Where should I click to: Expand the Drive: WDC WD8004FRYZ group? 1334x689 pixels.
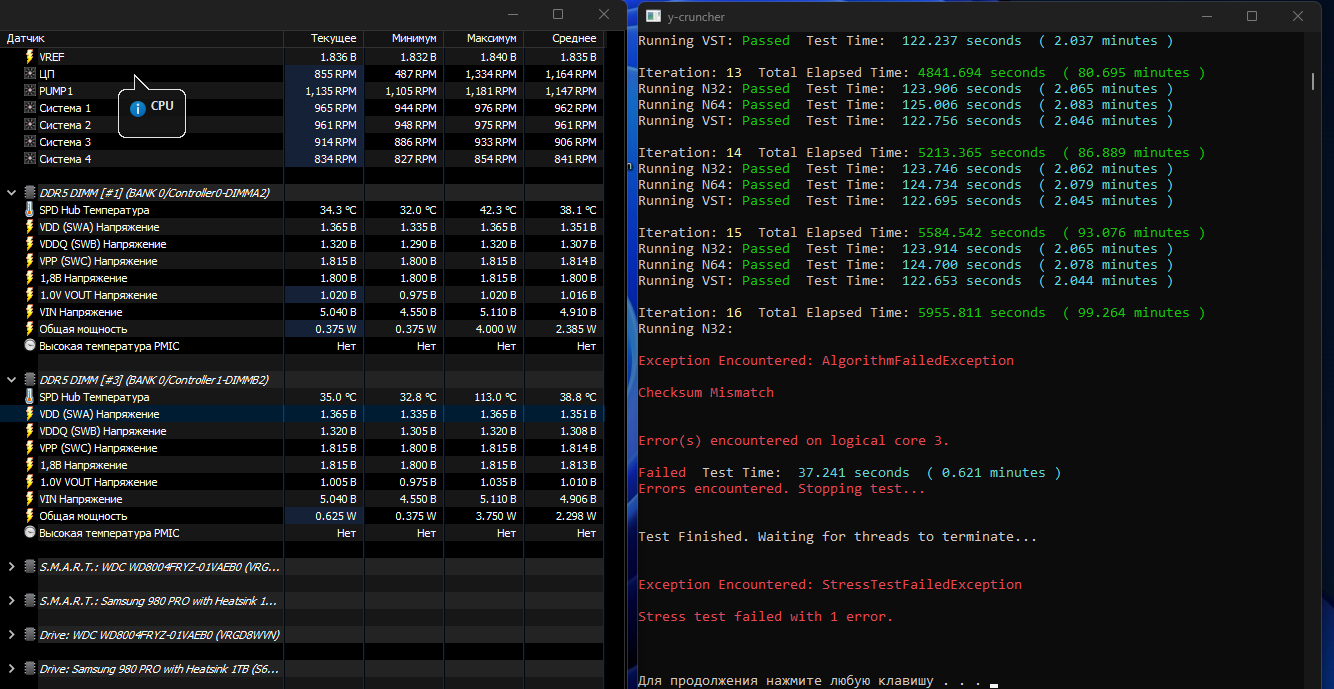11,635
